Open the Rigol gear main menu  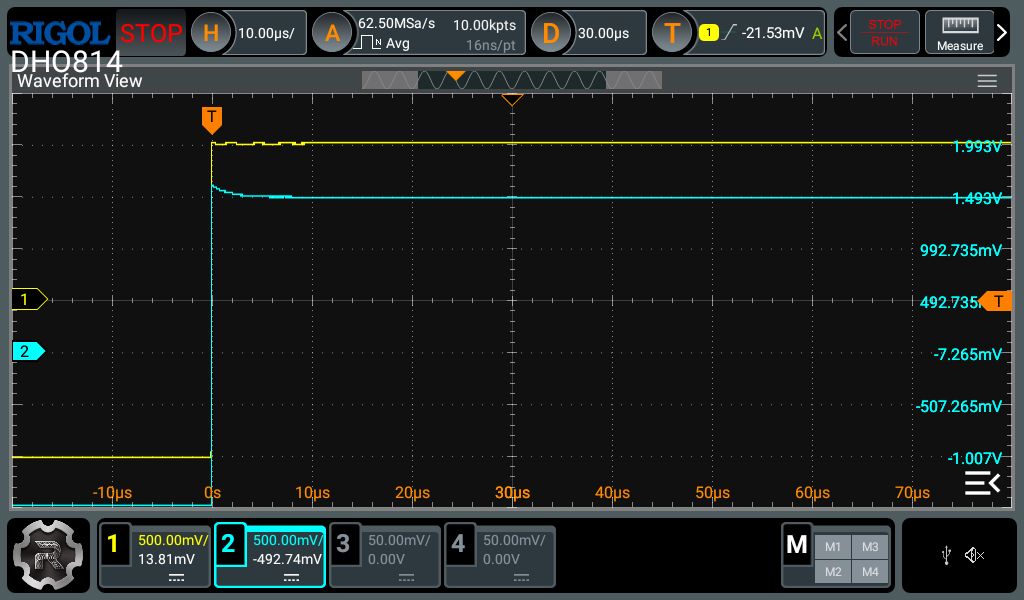pos(49,555)
